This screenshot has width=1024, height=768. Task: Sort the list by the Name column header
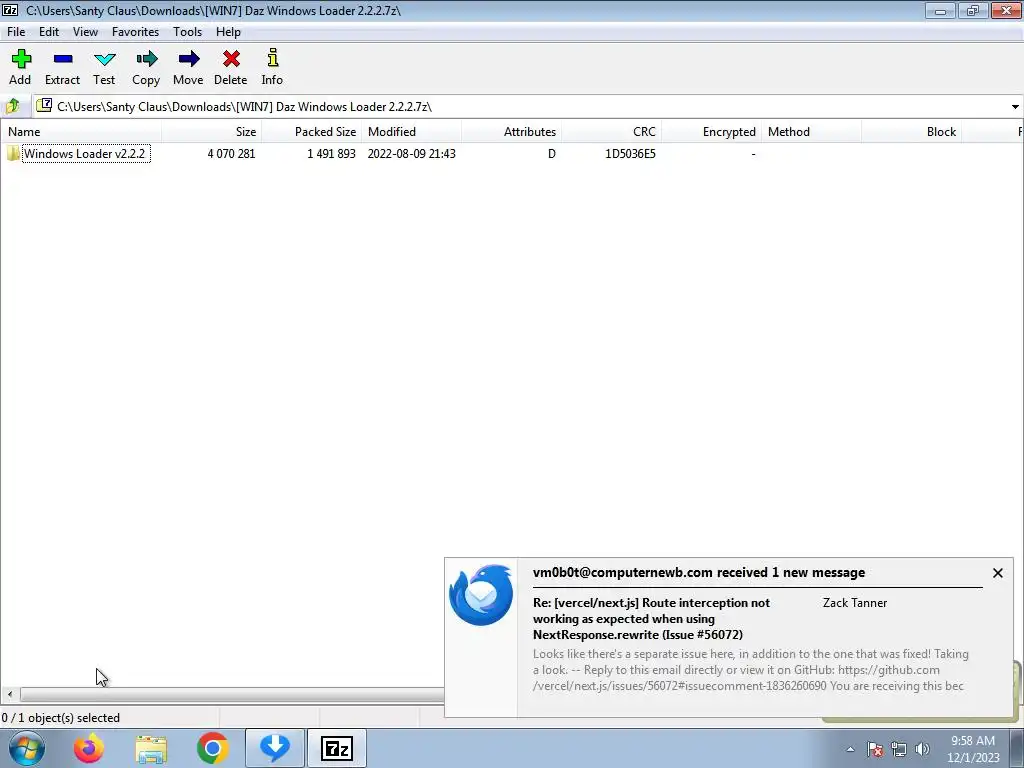click(x=81, y=132)
